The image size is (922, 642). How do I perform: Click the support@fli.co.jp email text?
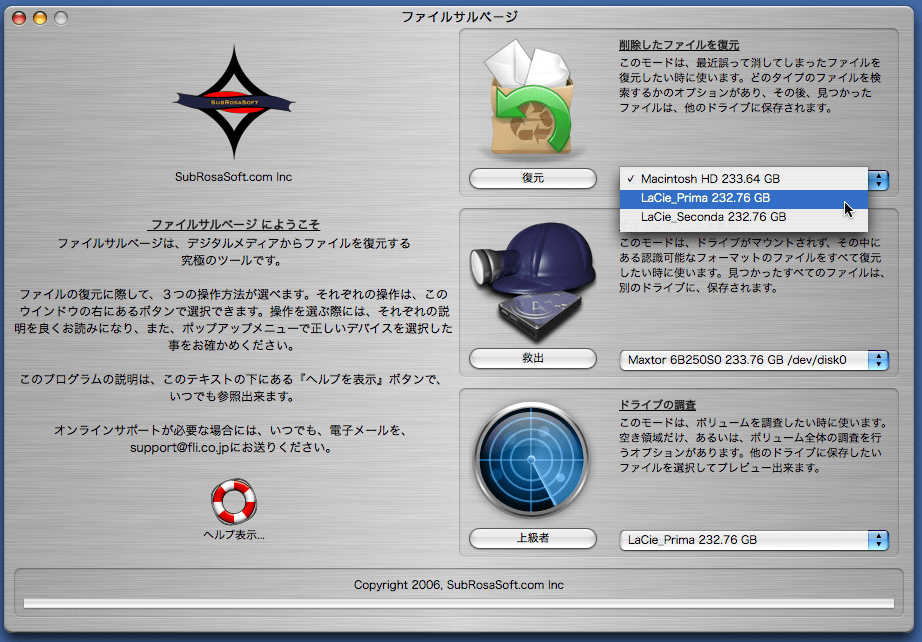[x=180, y=447]
